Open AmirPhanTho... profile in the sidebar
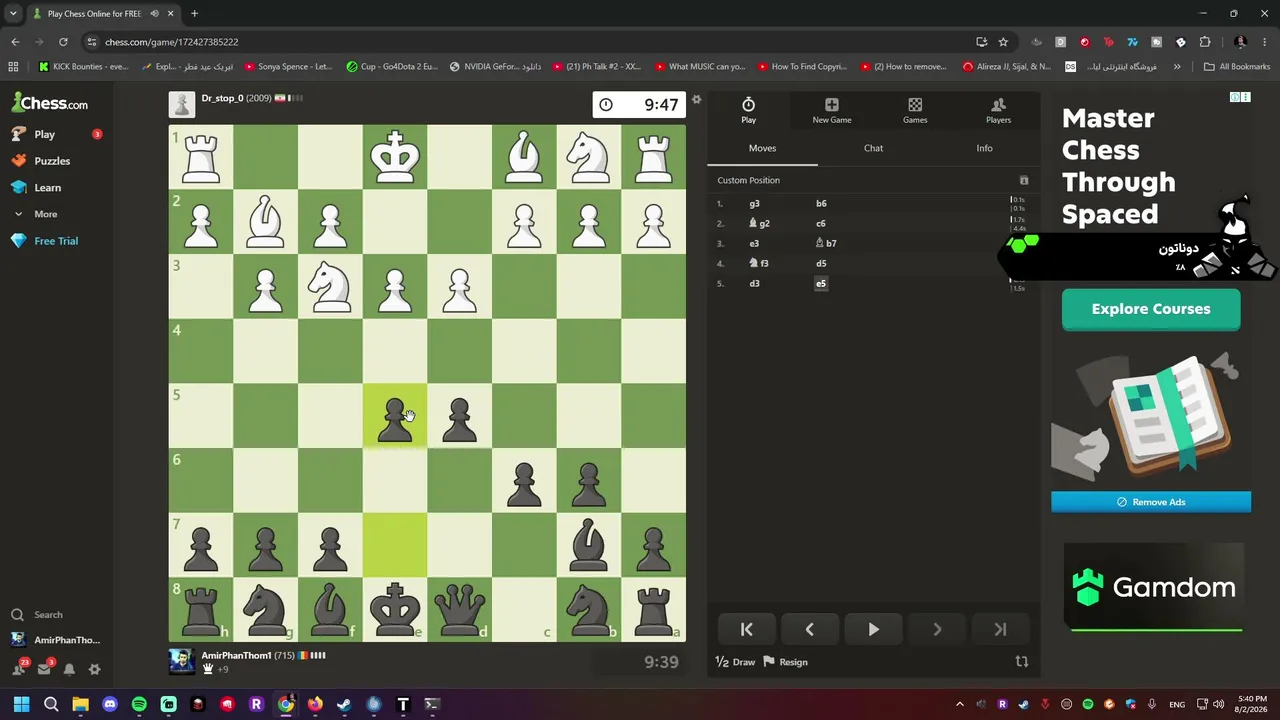Image resolution: width=1280 pixels, height=720 pixels. (55, 640)
